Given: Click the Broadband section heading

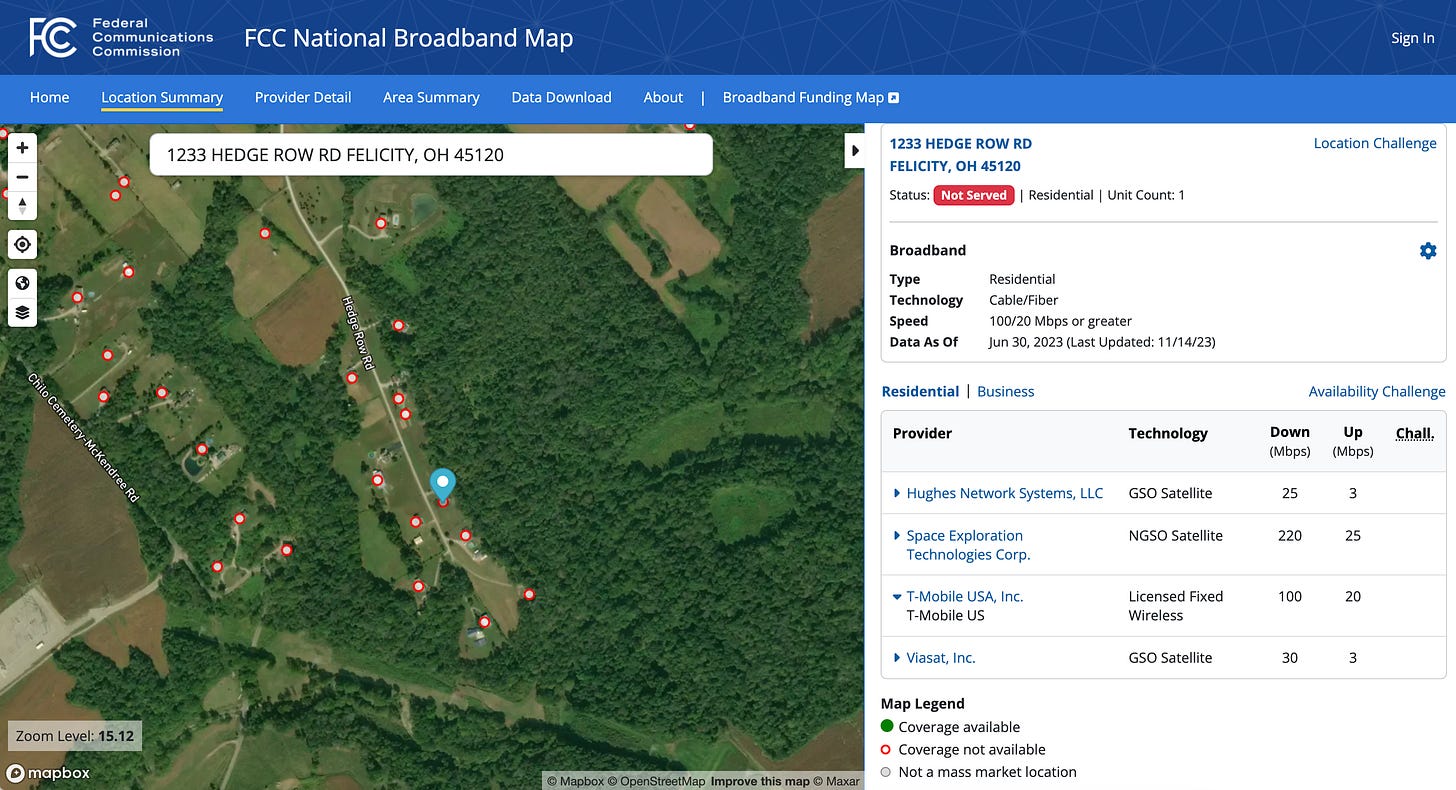Looking at the screenshot, I should (x=927, y=251).
